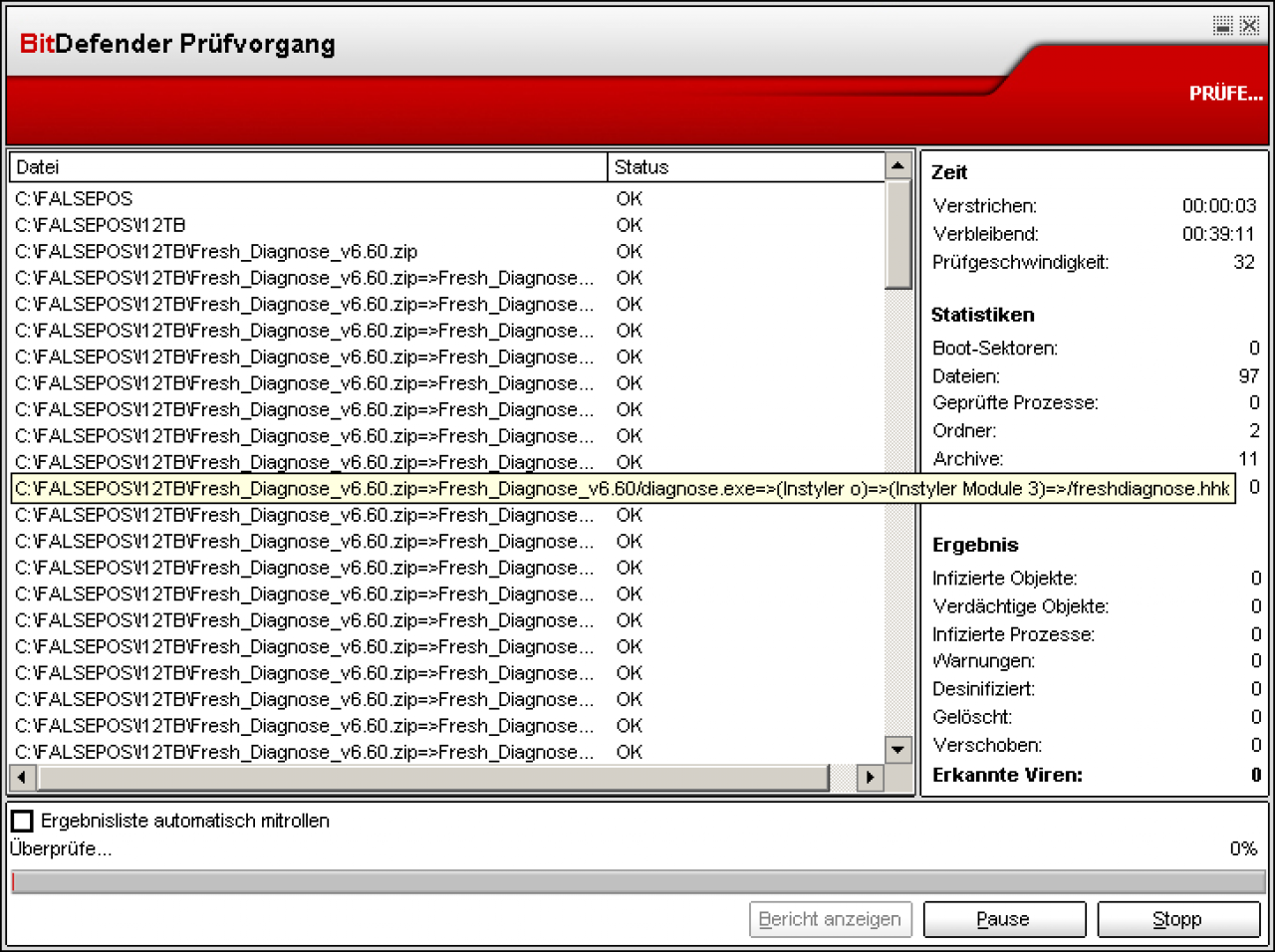This screenshot has height=952, width=1275.
Task: Click the Pause button
Action: coord(1004,919)
